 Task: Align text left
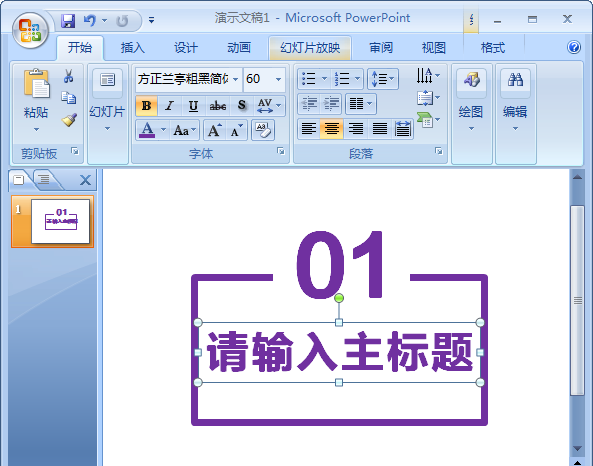[309, 129]
